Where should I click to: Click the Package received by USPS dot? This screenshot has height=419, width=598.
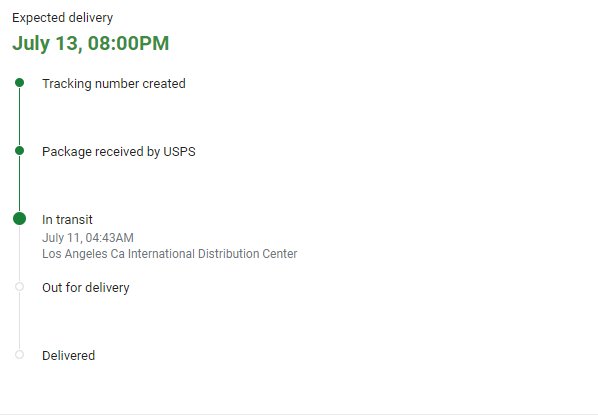pos(19,151)
